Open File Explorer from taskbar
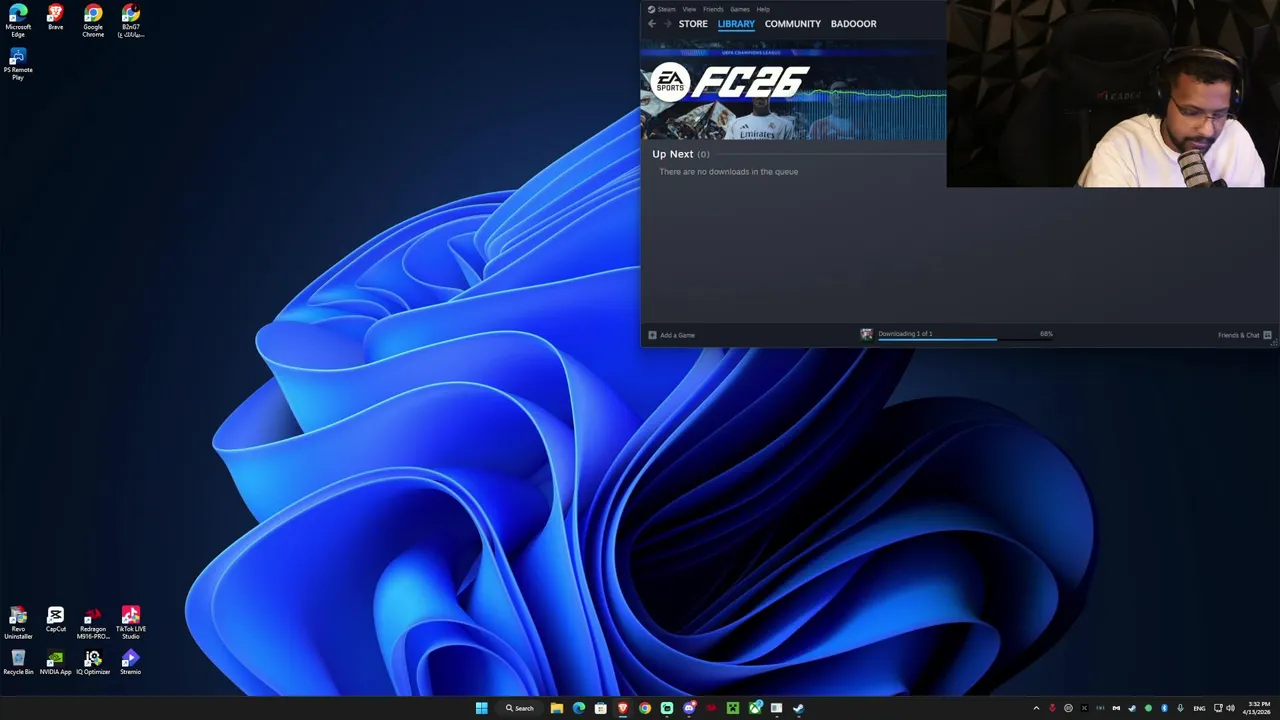This screenshot has width=1280, height=720. 557,708
